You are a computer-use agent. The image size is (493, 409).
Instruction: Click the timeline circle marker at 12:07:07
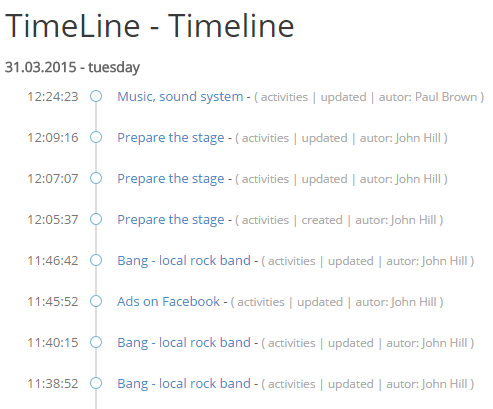96,178
